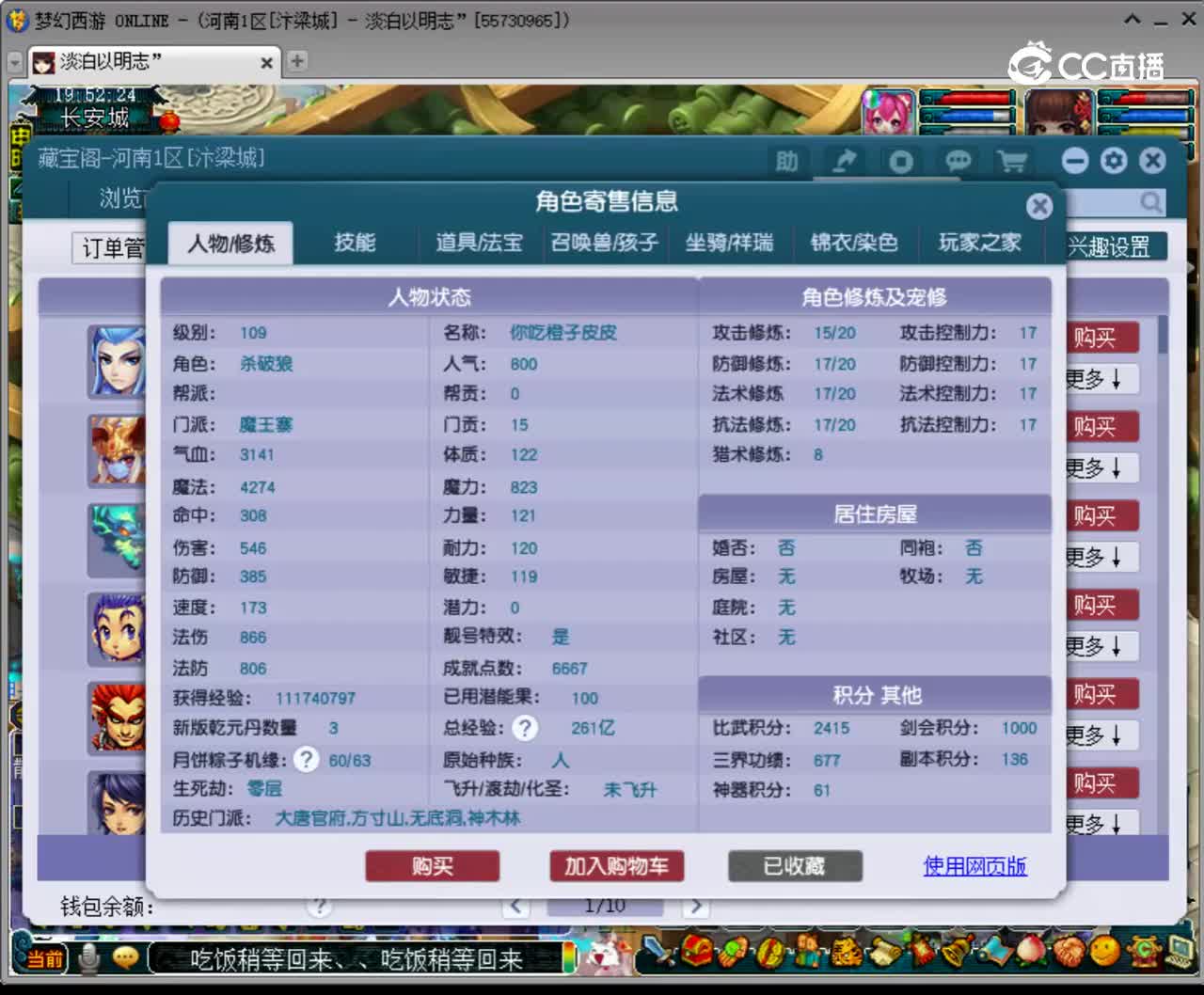Click the character name 你吃橙子皮皮
Image resolution: width=1204 pixels, height=995 pixels.
coord(562,333)
